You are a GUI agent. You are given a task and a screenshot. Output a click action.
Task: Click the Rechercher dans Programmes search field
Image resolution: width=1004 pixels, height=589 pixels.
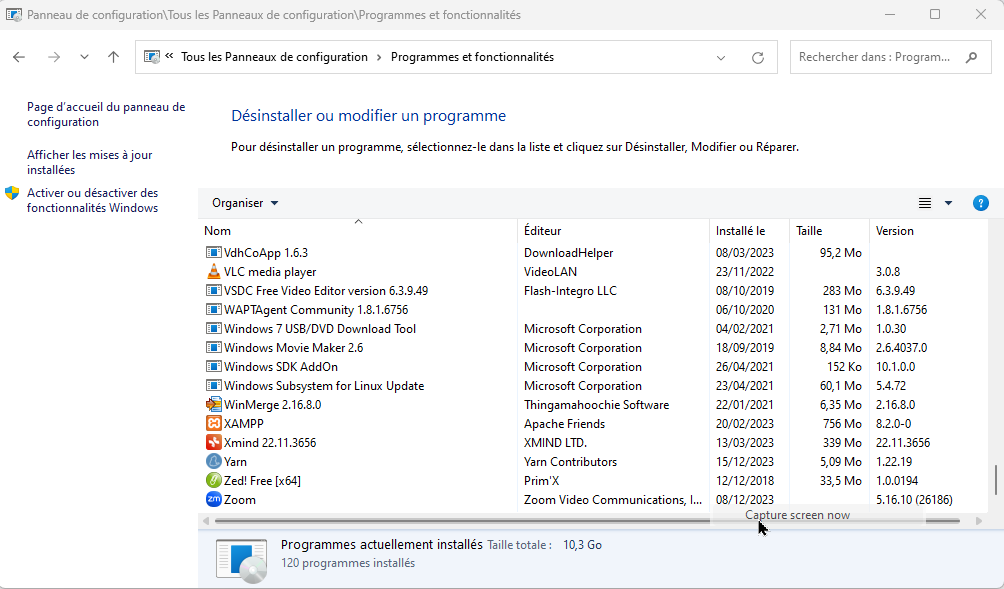click(875, 58)
